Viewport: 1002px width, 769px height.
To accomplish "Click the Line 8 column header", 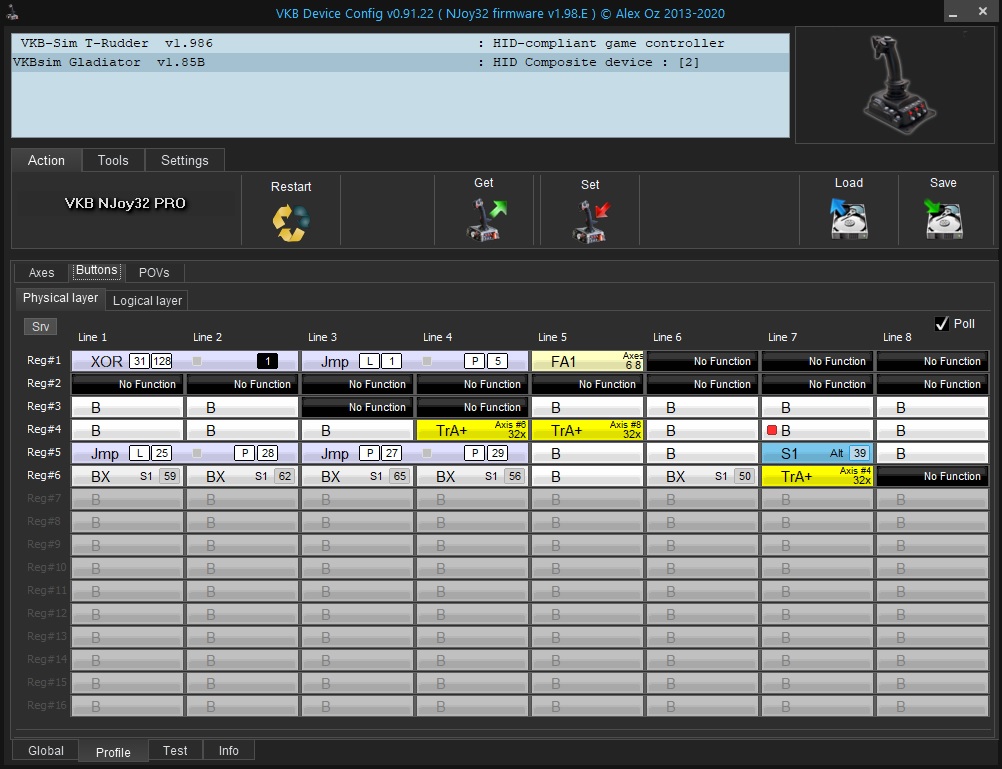I will [897, 337].
